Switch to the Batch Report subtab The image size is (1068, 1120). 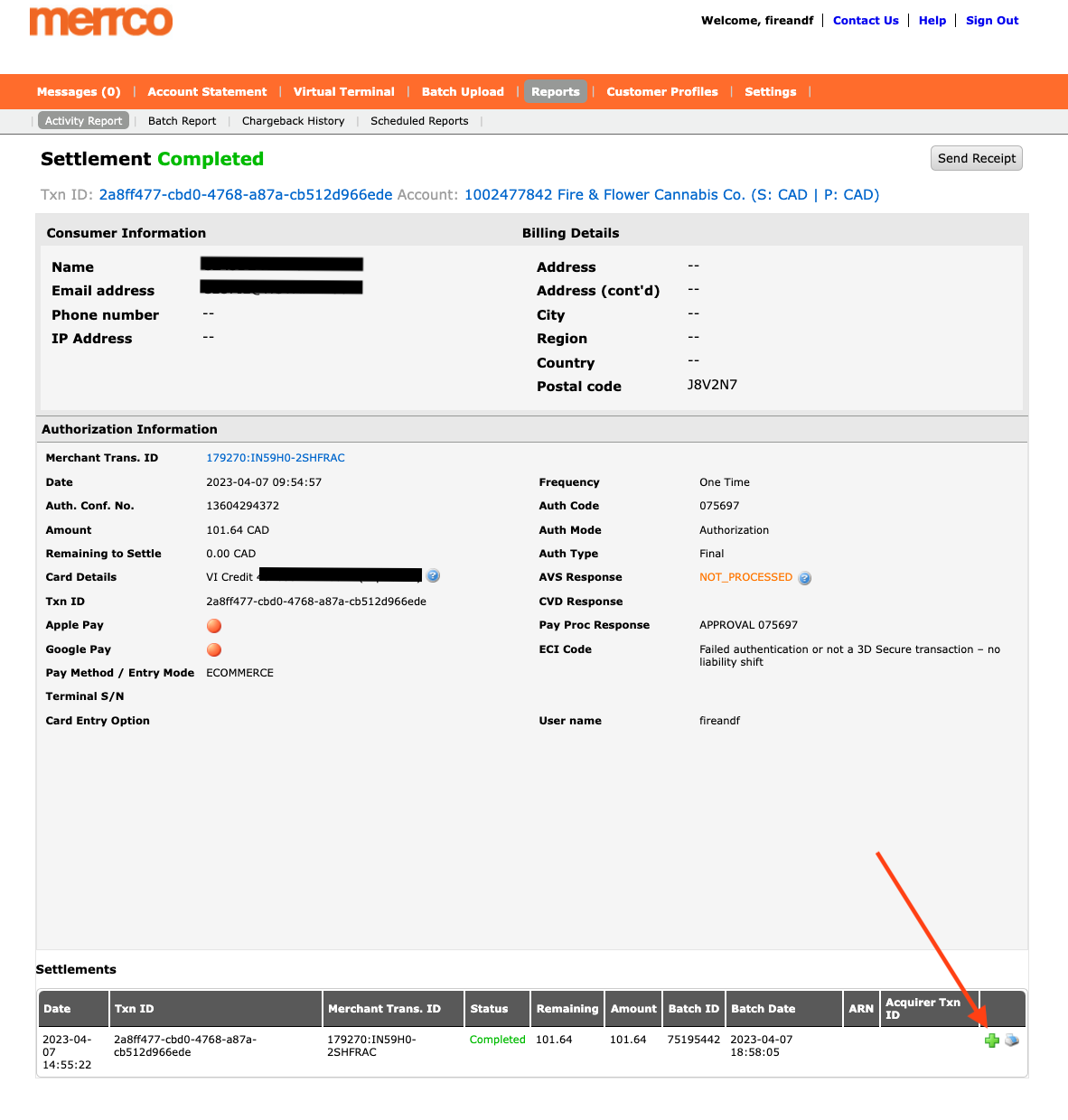[182, 121]
